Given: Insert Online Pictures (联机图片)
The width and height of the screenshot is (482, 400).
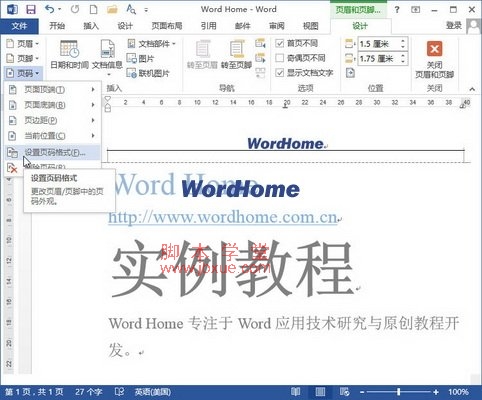Looking at the screenshot, I should [148, 73].
